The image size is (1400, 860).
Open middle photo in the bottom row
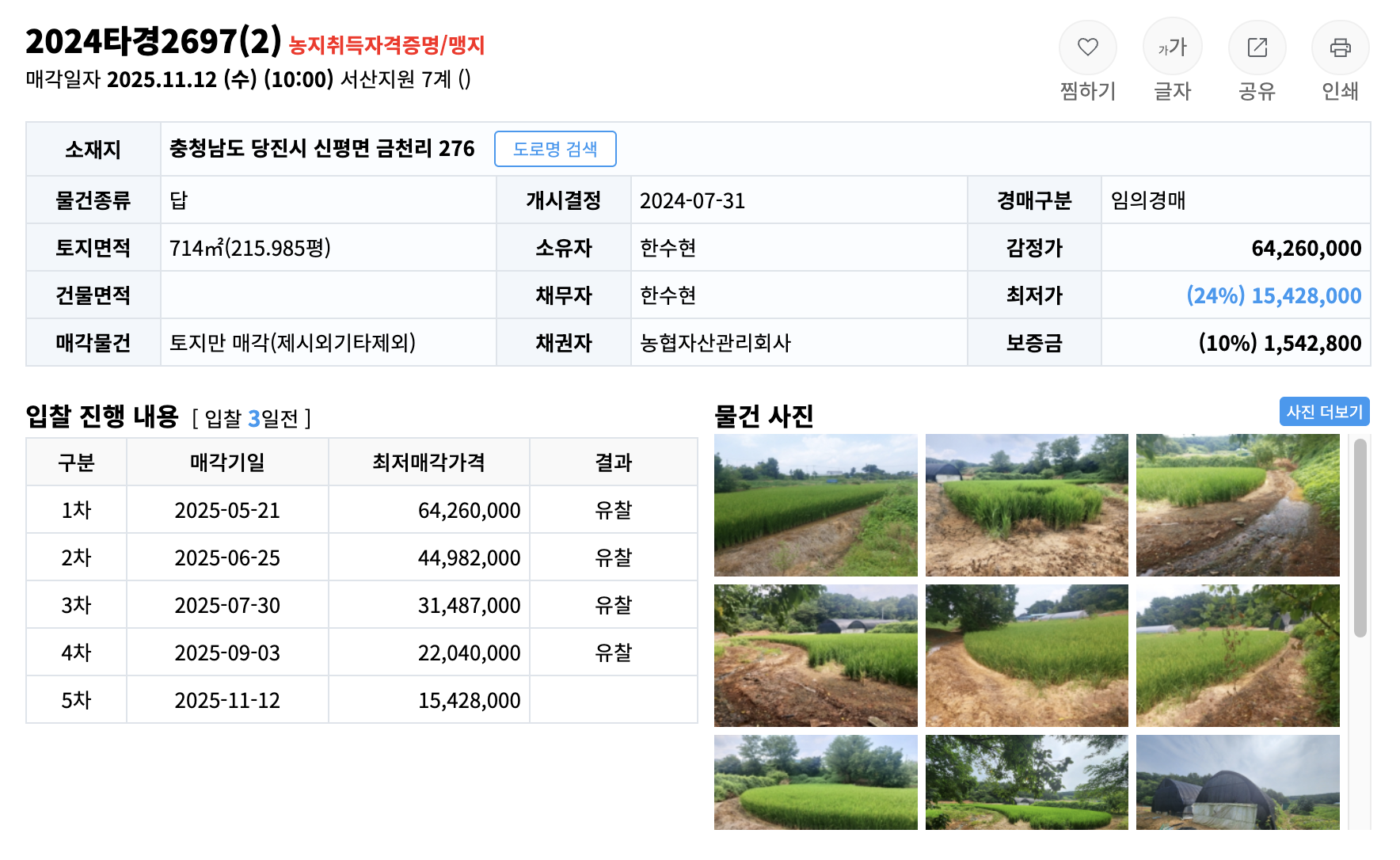click(x=1027, y=782)
